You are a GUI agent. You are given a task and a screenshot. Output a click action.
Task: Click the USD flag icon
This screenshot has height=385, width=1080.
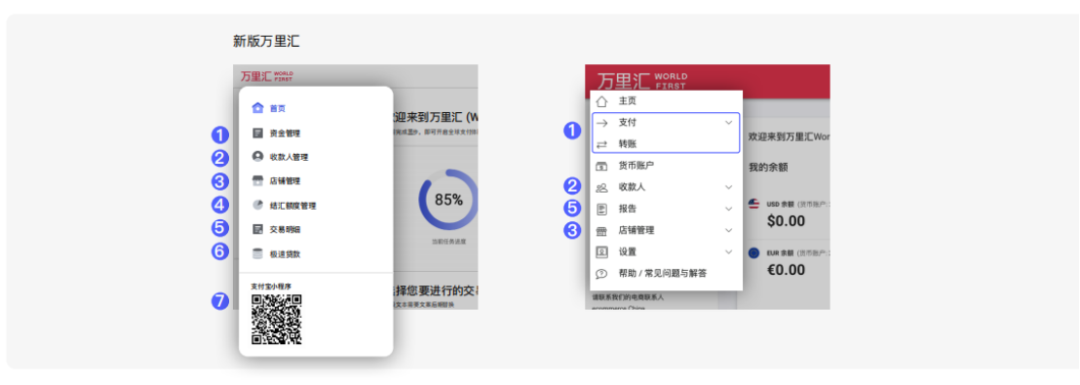pyautogui.click(x=754, y=205)
